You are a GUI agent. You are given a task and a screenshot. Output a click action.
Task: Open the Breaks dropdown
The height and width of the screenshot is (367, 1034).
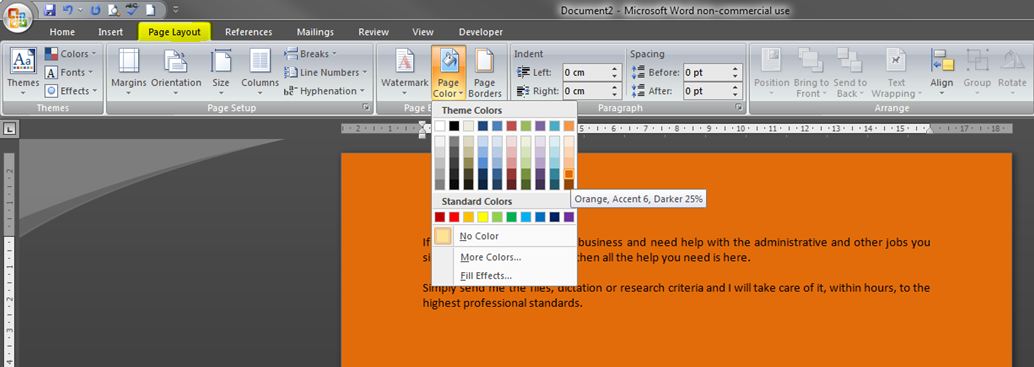(310, 54)
